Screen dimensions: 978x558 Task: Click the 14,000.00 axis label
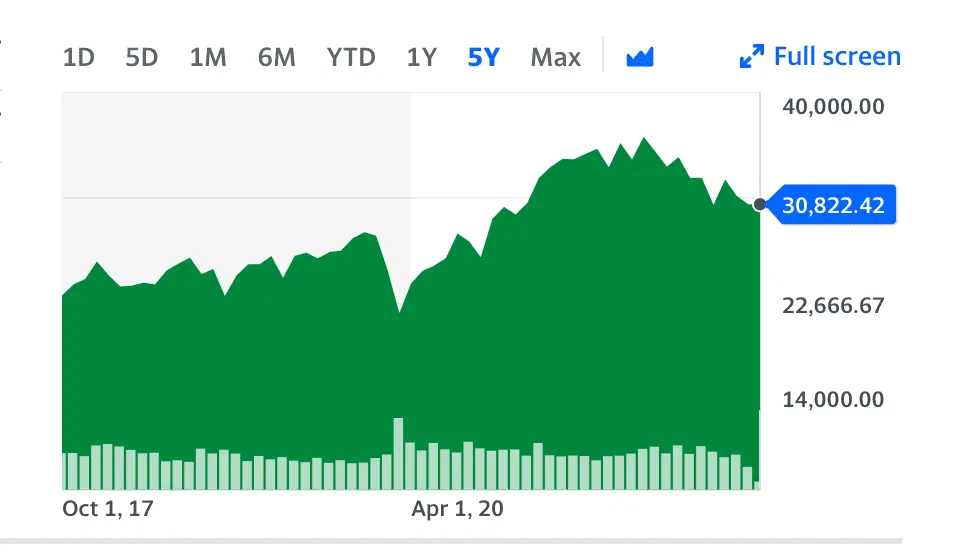tap(833, 400)
